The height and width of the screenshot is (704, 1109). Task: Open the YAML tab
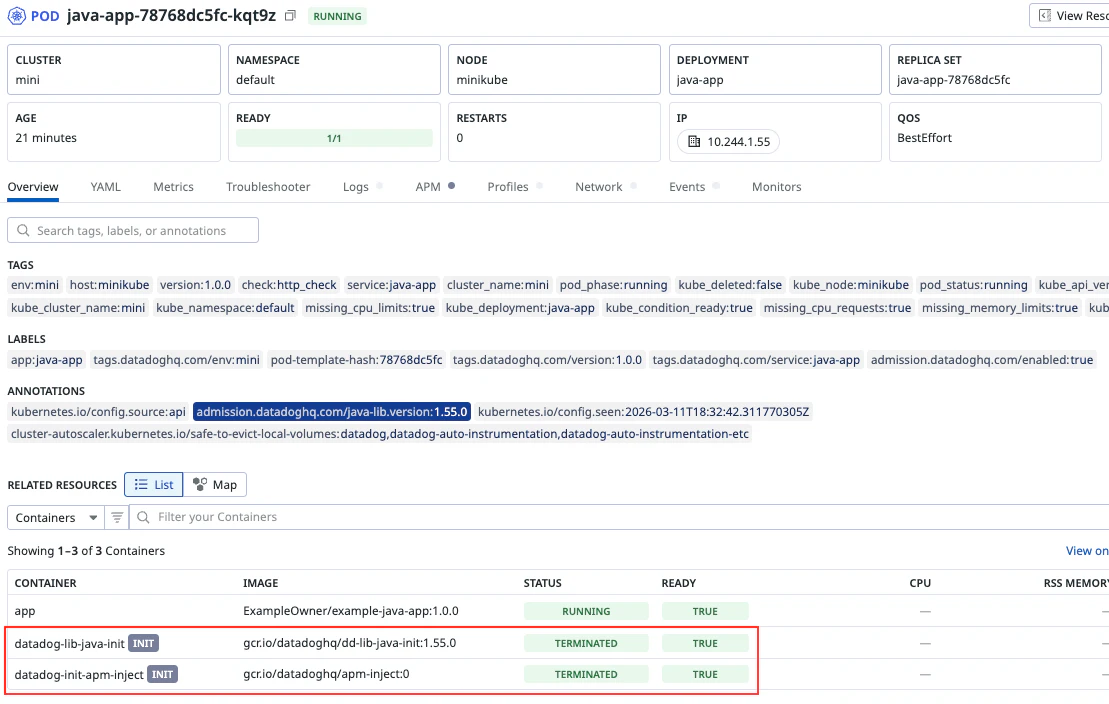click(x=106, y=187)
